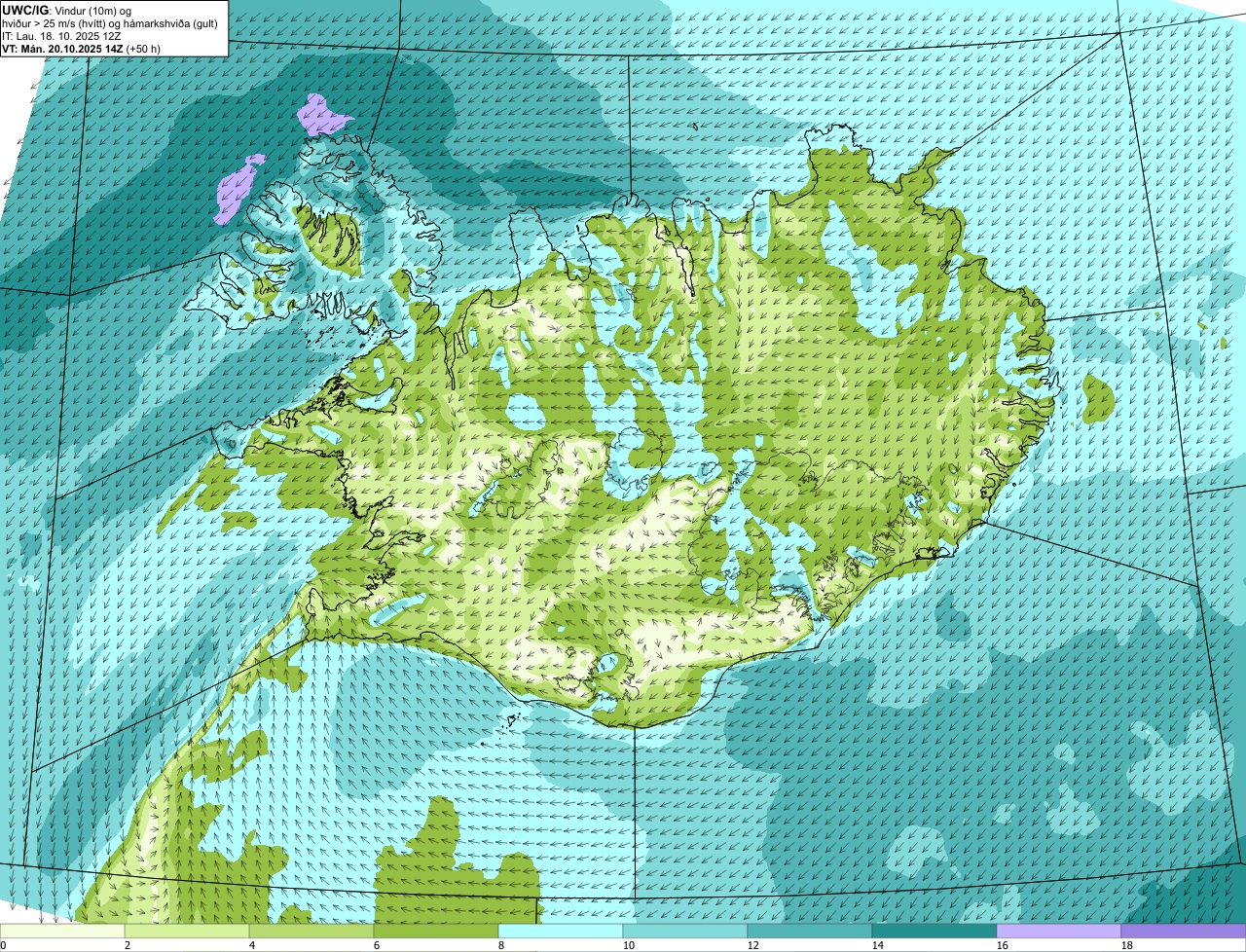Click the purple legend swatch above 18
This screenshot has height=952, width=1246.
pos(1184,931)
